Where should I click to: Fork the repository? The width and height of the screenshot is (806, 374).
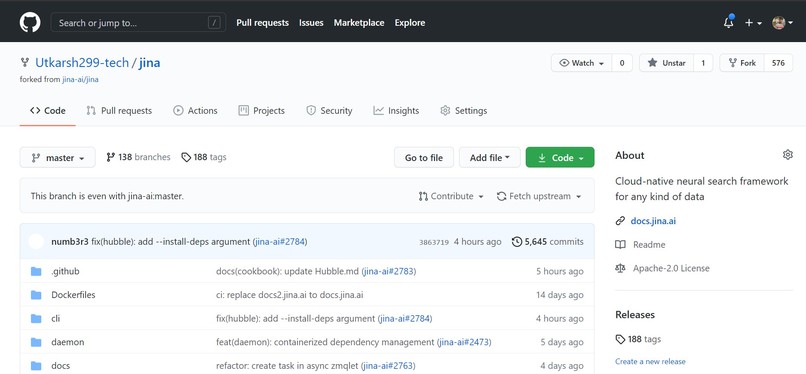tap(742, 63)
